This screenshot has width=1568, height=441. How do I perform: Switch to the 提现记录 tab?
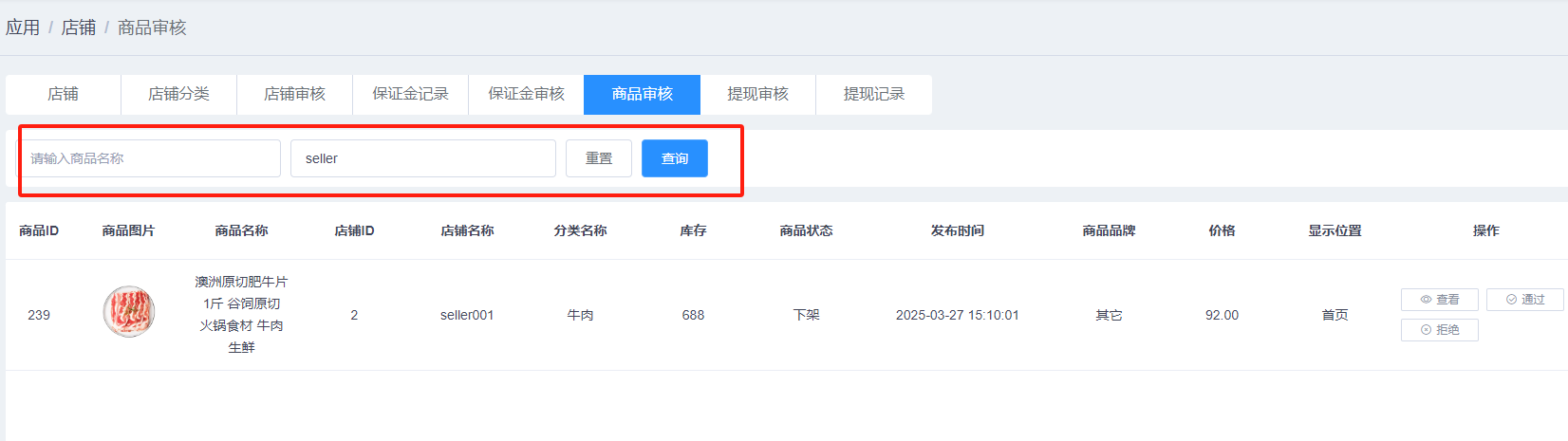point(873,95)
